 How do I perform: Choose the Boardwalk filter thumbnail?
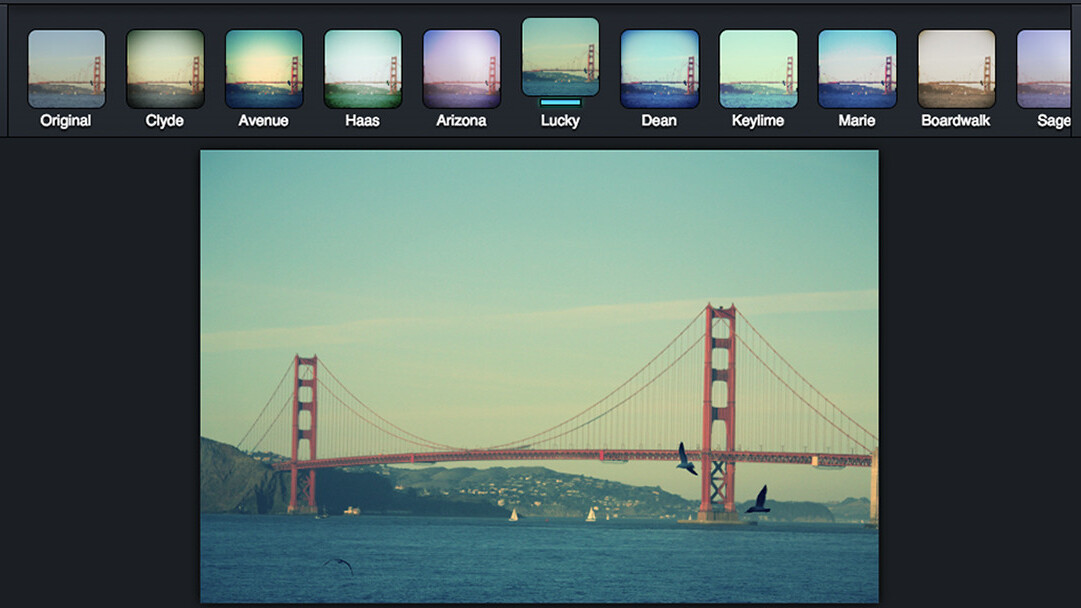tap(956, 68)
